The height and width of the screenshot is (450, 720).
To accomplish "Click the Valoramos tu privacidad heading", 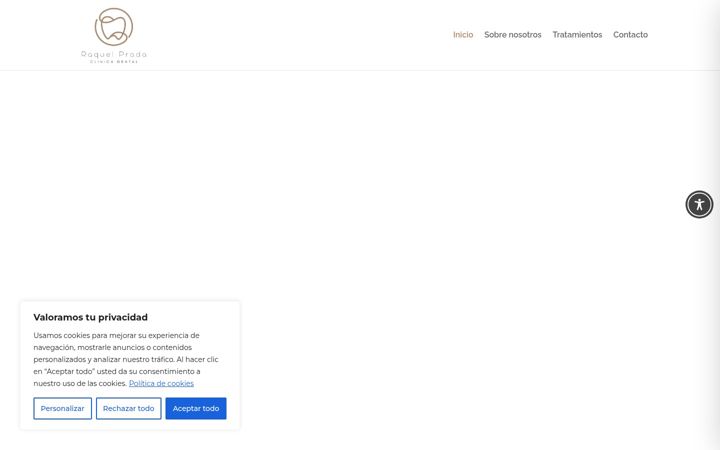I will [90, 317].
